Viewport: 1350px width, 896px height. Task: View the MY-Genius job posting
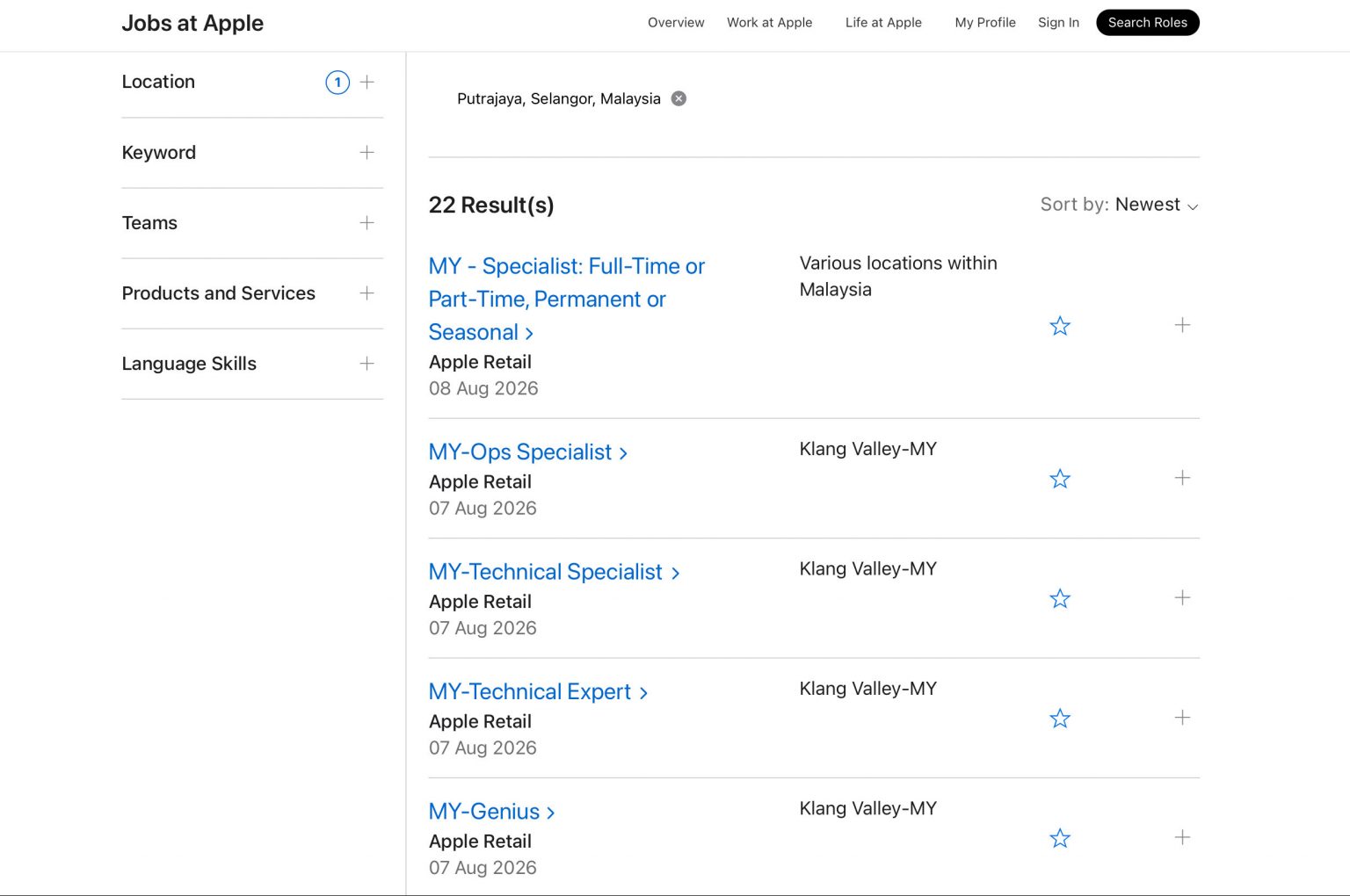pos(491,812)
